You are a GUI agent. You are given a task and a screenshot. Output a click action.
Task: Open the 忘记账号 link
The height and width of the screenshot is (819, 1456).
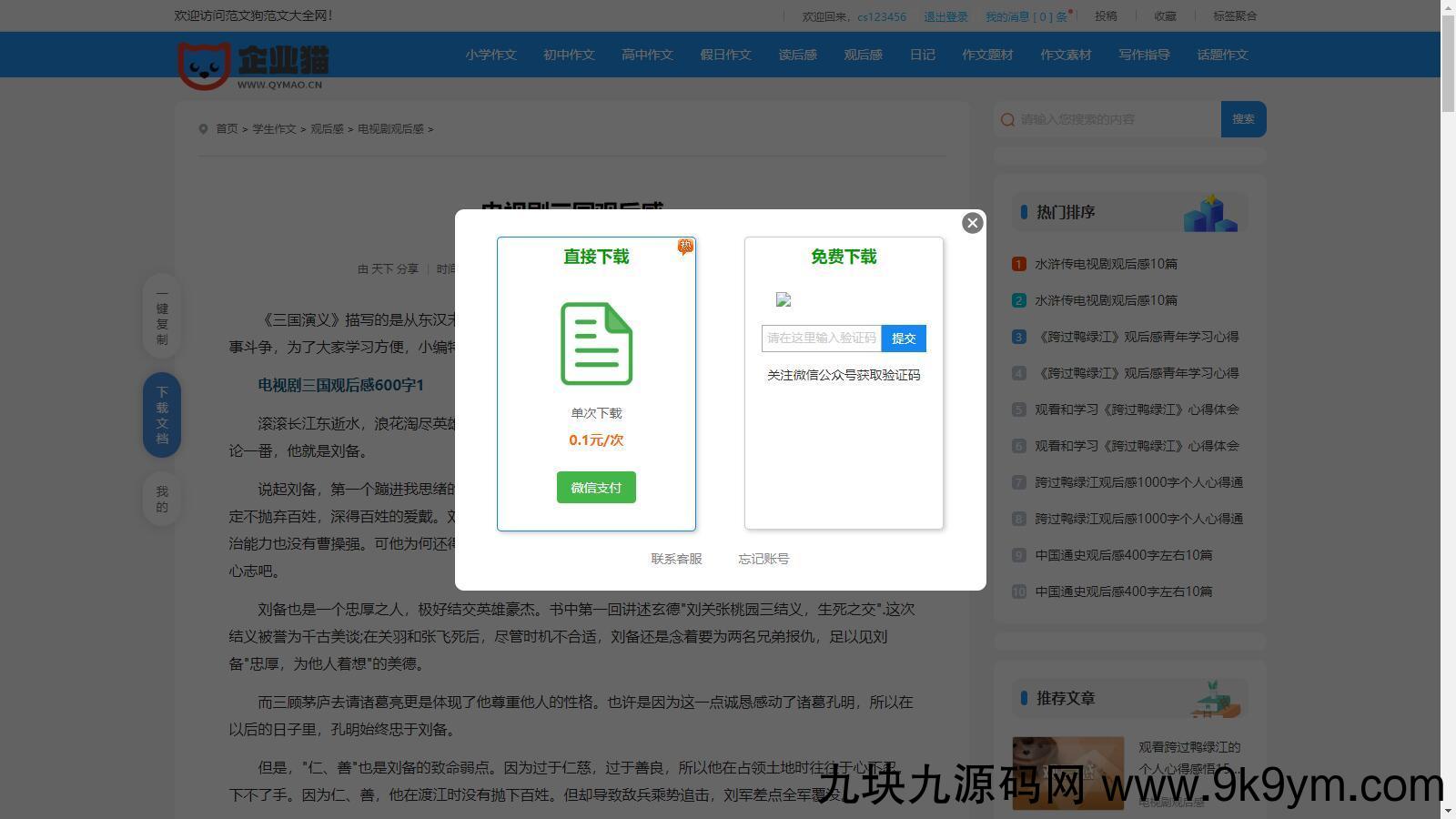pyautogui.click(x=763, y=559)
